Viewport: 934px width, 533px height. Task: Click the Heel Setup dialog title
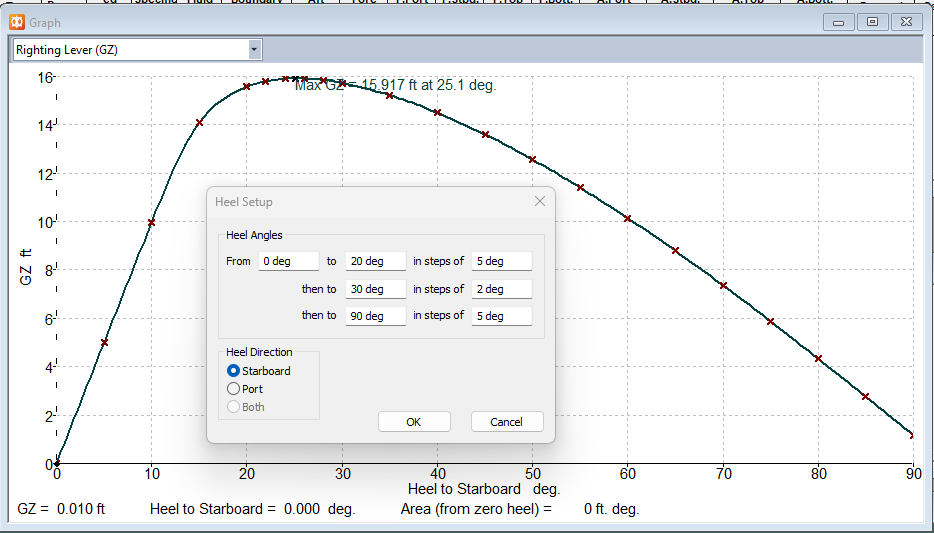click(244, 202)
